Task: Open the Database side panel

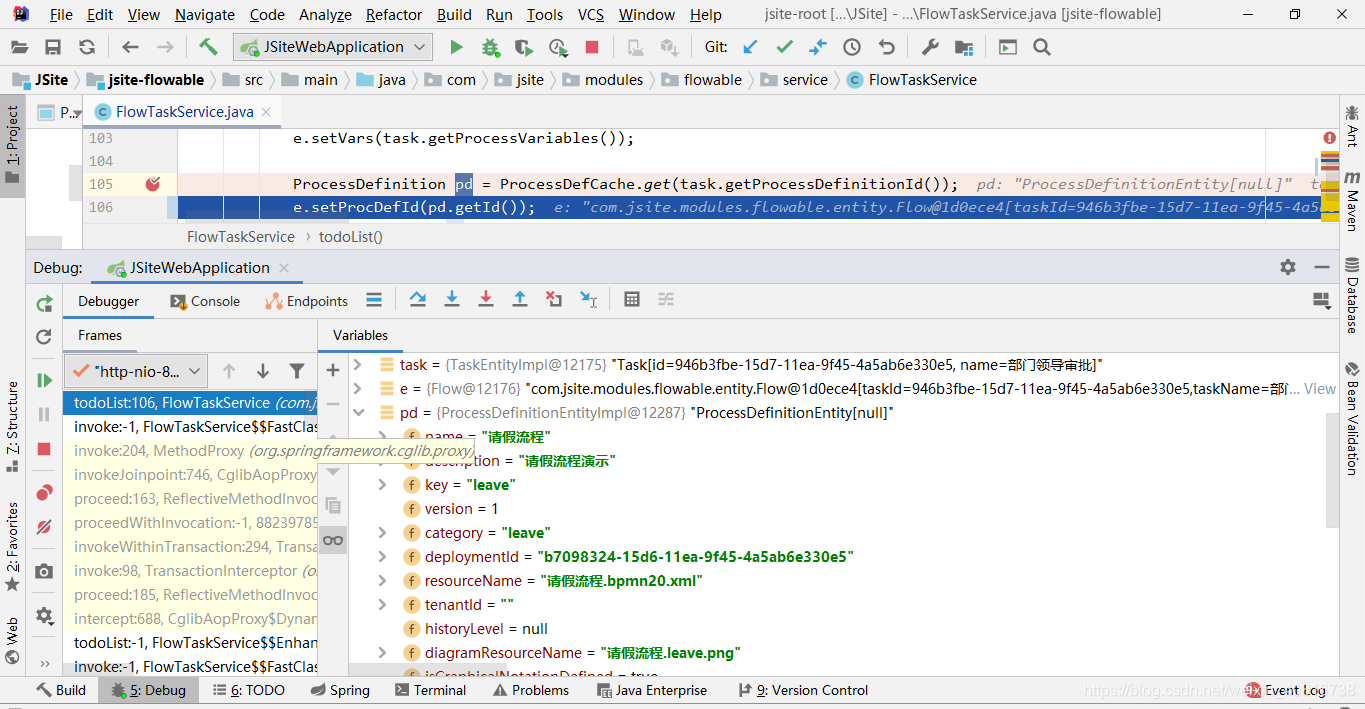Action: click(1352, 295)
